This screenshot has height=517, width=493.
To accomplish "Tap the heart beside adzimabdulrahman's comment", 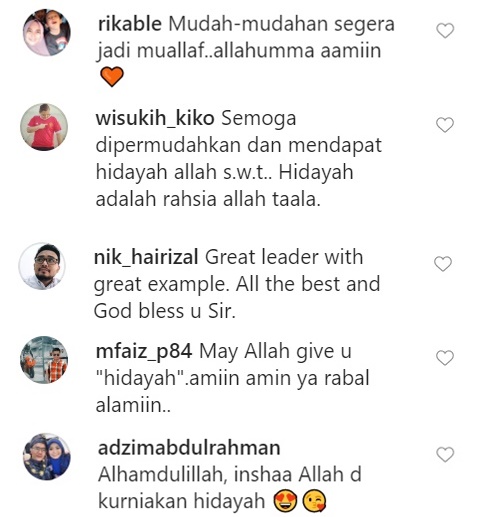I will tap(445, 455).
